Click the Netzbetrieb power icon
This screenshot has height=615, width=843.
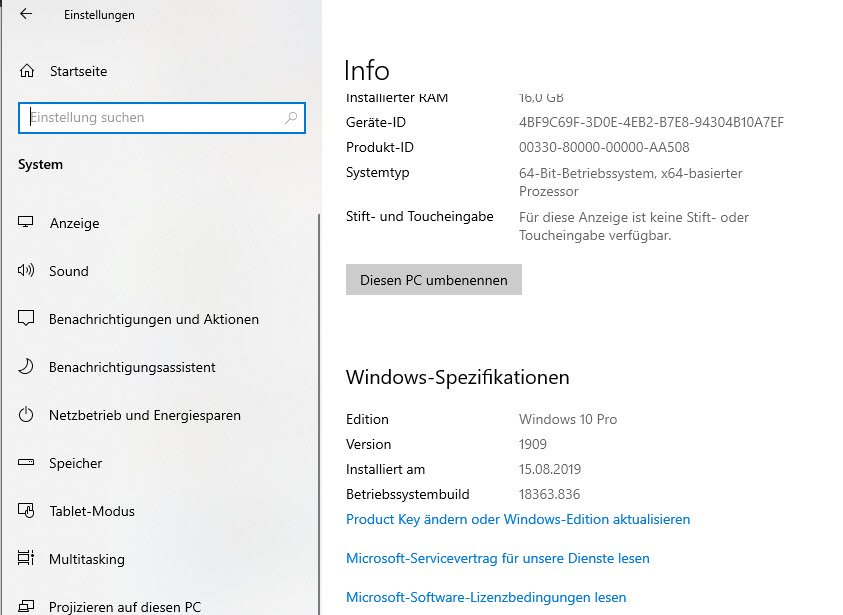pos(27,415)
